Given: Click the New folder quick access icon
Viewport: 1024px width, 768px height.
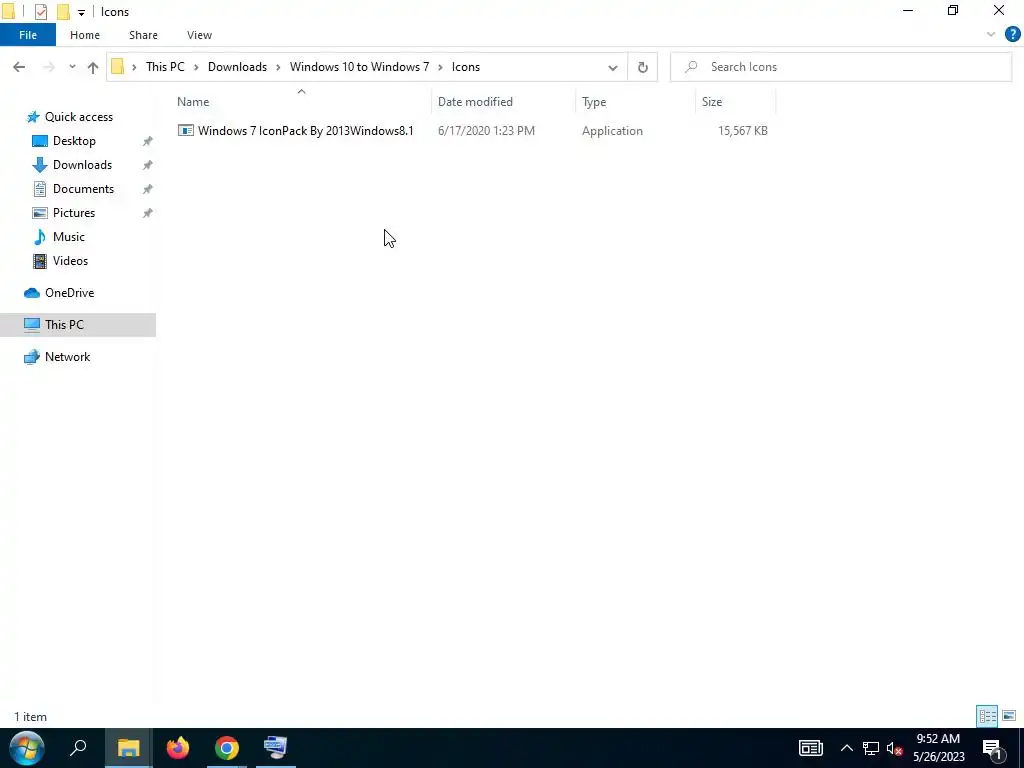Looking at the screenshot, I should click(63, 12).
